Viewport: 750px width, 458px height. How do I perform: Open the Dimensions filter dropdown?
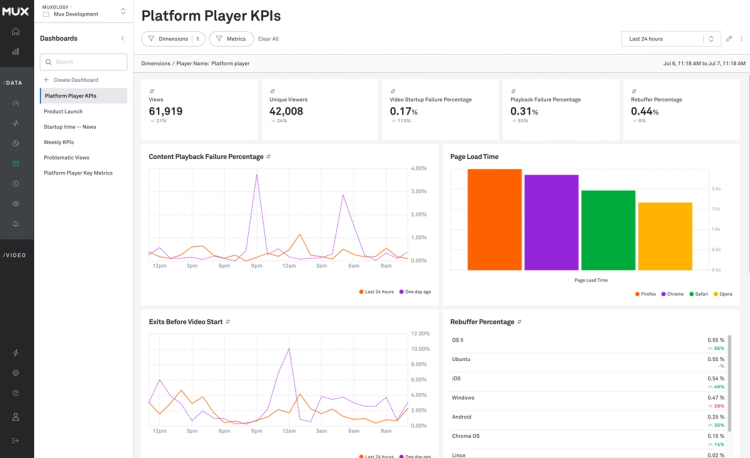pos(173,39)
